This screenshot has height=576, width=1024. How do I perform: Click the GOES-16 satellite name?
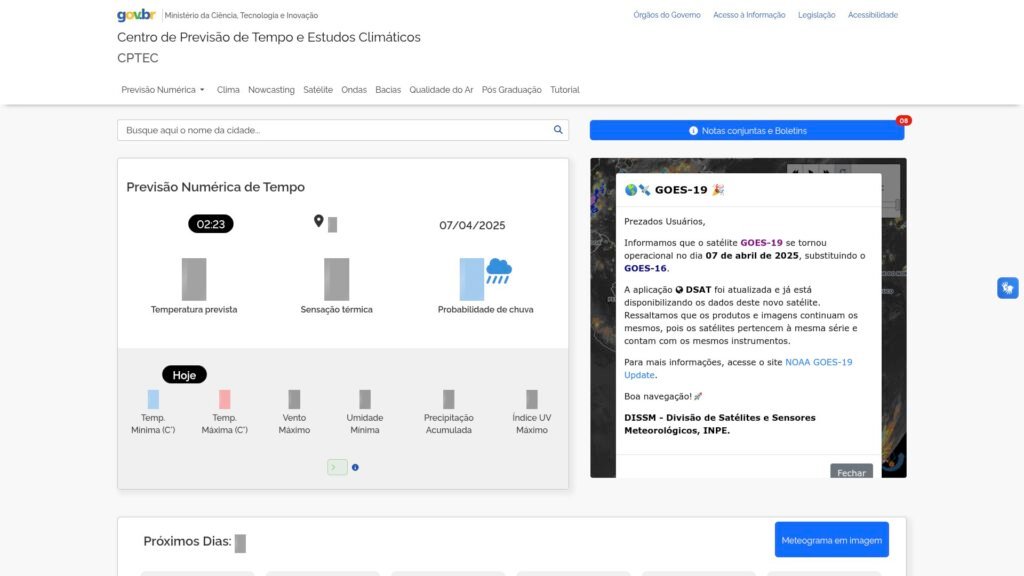pos(645,268)
